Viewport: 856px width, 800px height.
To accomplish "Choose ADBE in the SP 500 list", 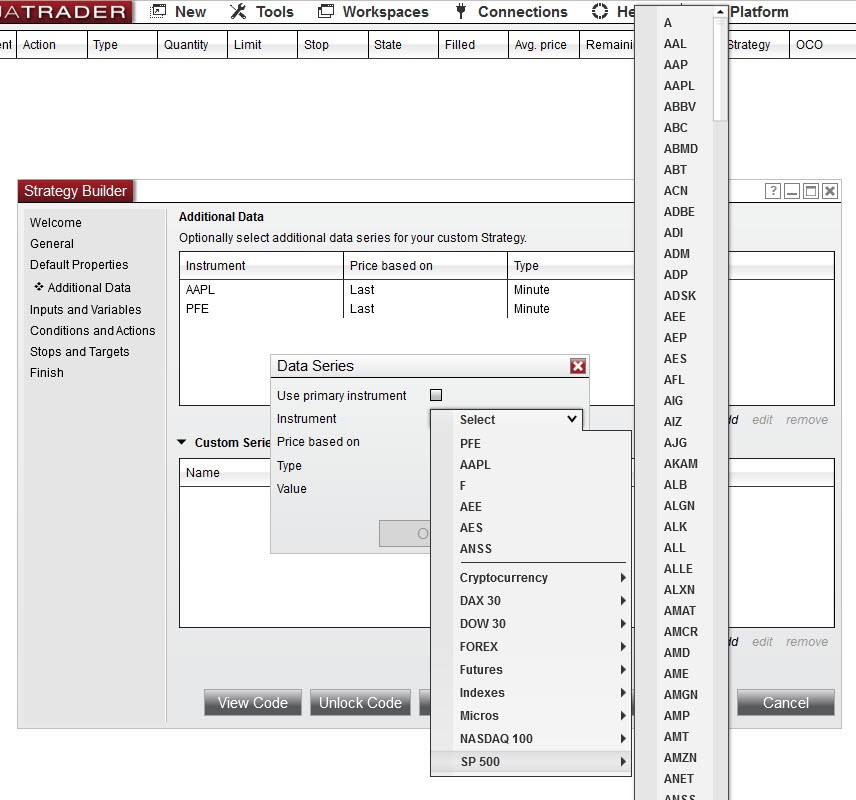I will [679, 211].
